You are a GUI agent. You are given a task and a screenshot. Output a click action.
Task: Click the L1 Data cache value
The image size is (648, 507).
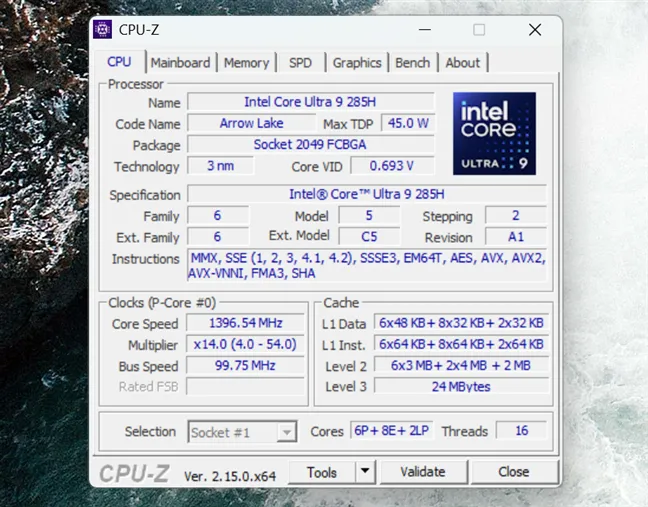point(461,323)
